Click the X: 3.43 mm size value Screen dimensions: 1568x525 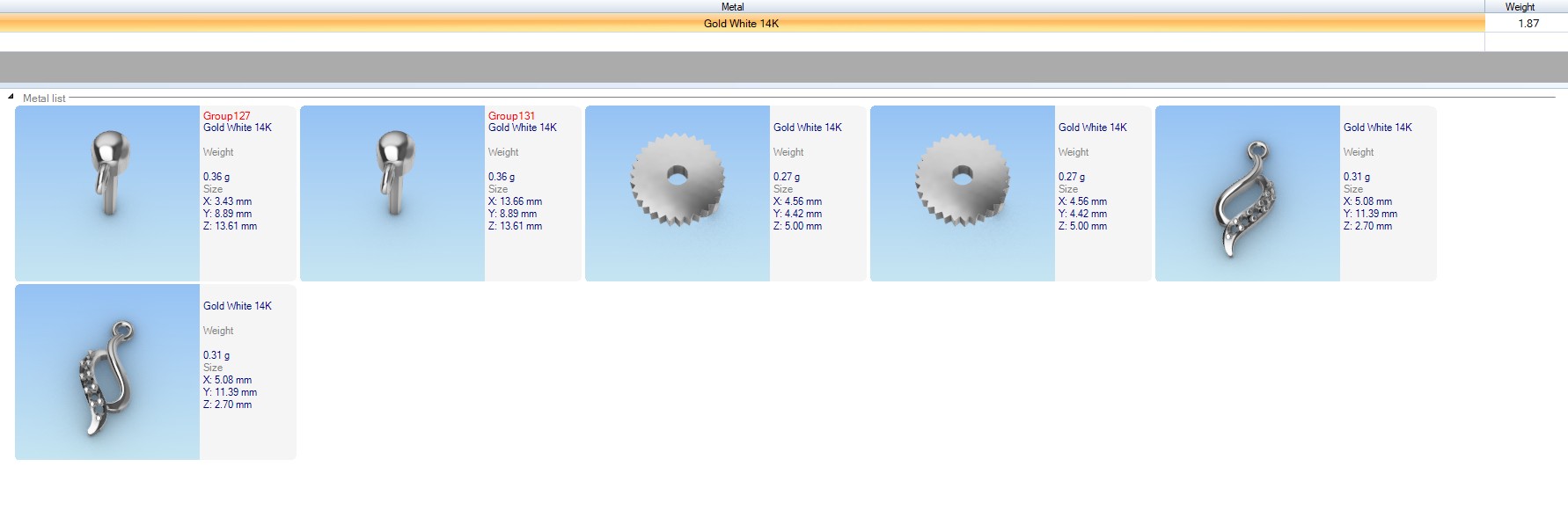pos(227,201)
